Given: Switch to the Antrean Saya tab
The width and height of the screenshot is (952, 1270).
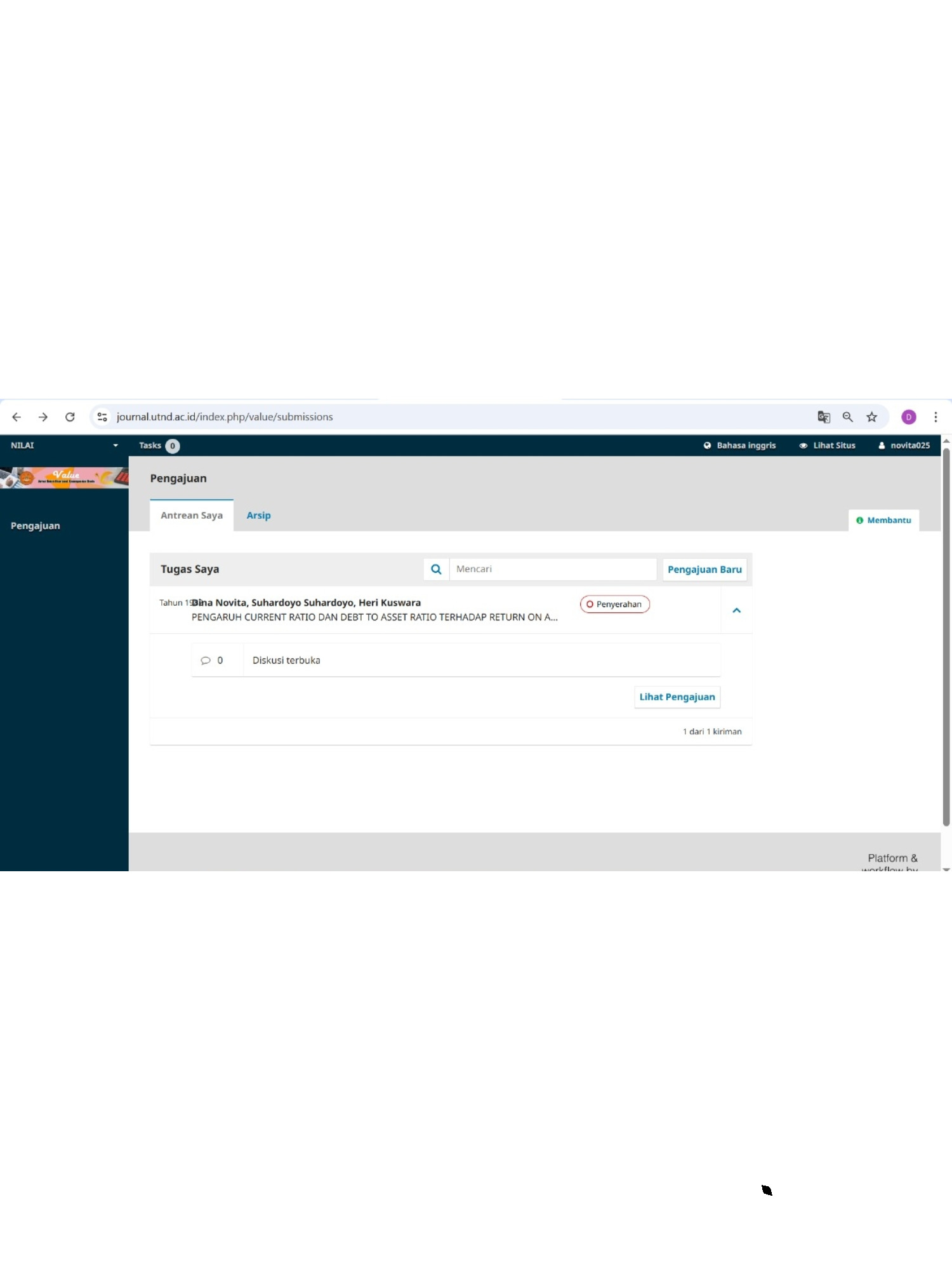Looking at the screenshot, I should (192, 516).
